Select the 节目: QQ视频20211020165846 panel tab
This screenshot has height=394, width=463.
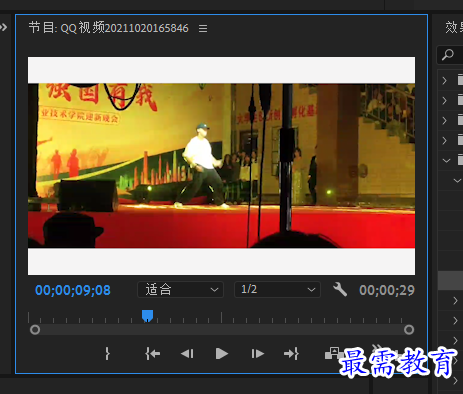[108, 28]
